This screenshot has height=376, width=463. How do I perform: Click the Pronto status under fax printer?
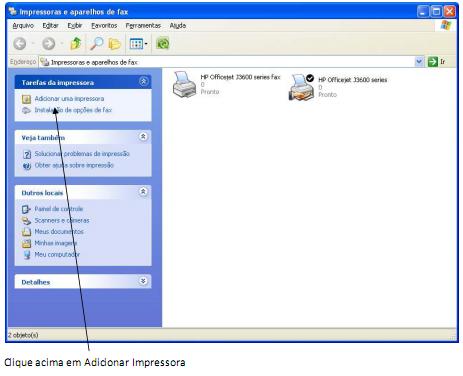click(x=210, y=92)
